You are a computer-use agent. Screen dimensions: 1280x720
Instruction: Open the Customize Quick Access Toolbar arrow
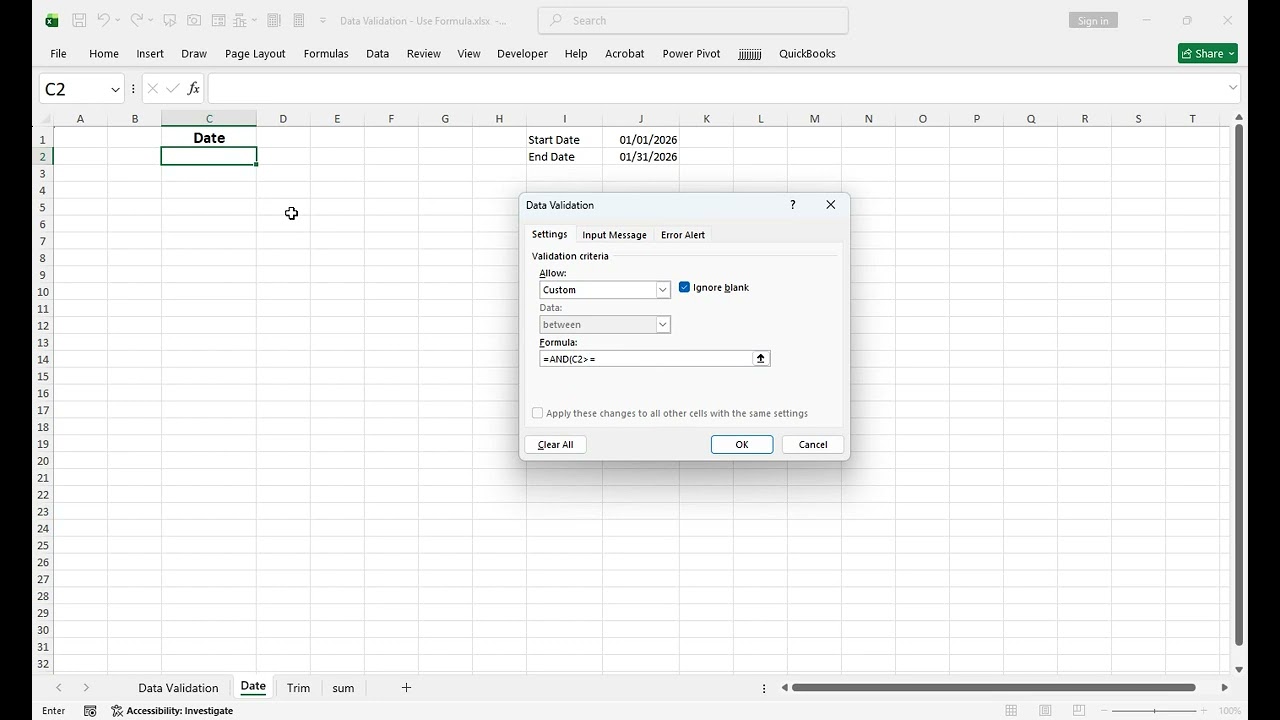pyautogui.click(x=323, y=21)
